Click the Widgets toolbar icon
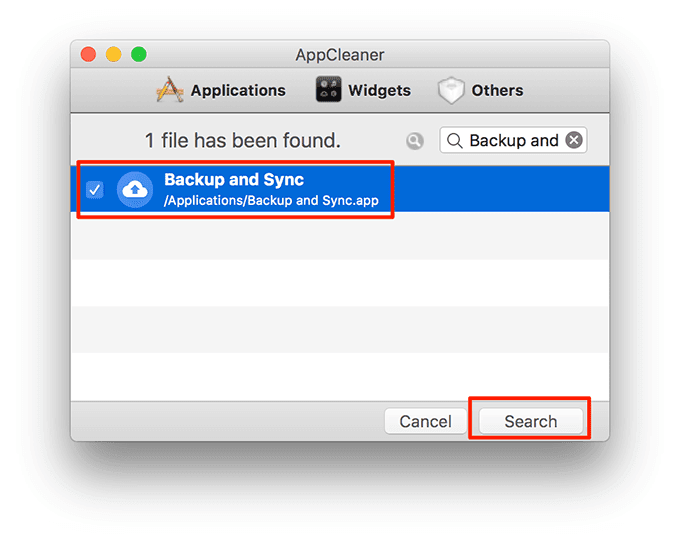The width and height of the screenshot is (680, 542). click(329, 90)
